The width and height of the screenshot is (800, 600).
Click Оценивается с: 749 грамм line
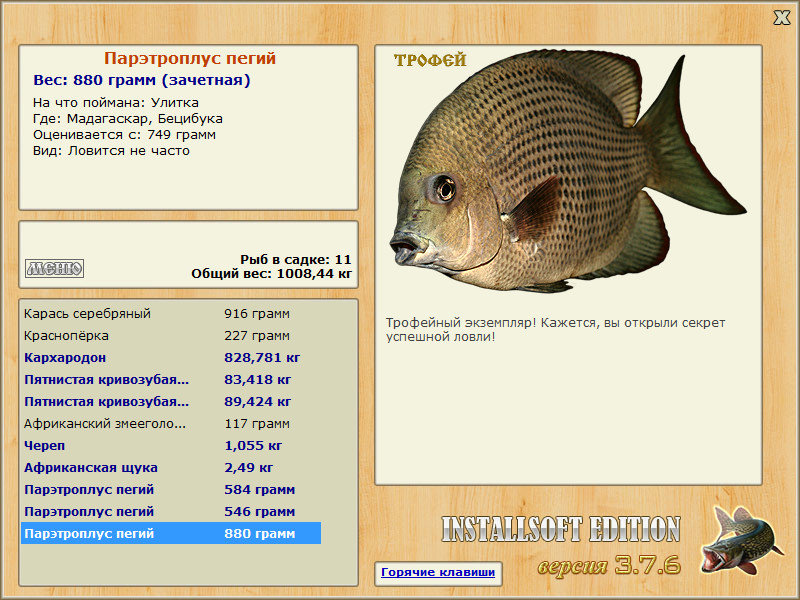[124, 135]
